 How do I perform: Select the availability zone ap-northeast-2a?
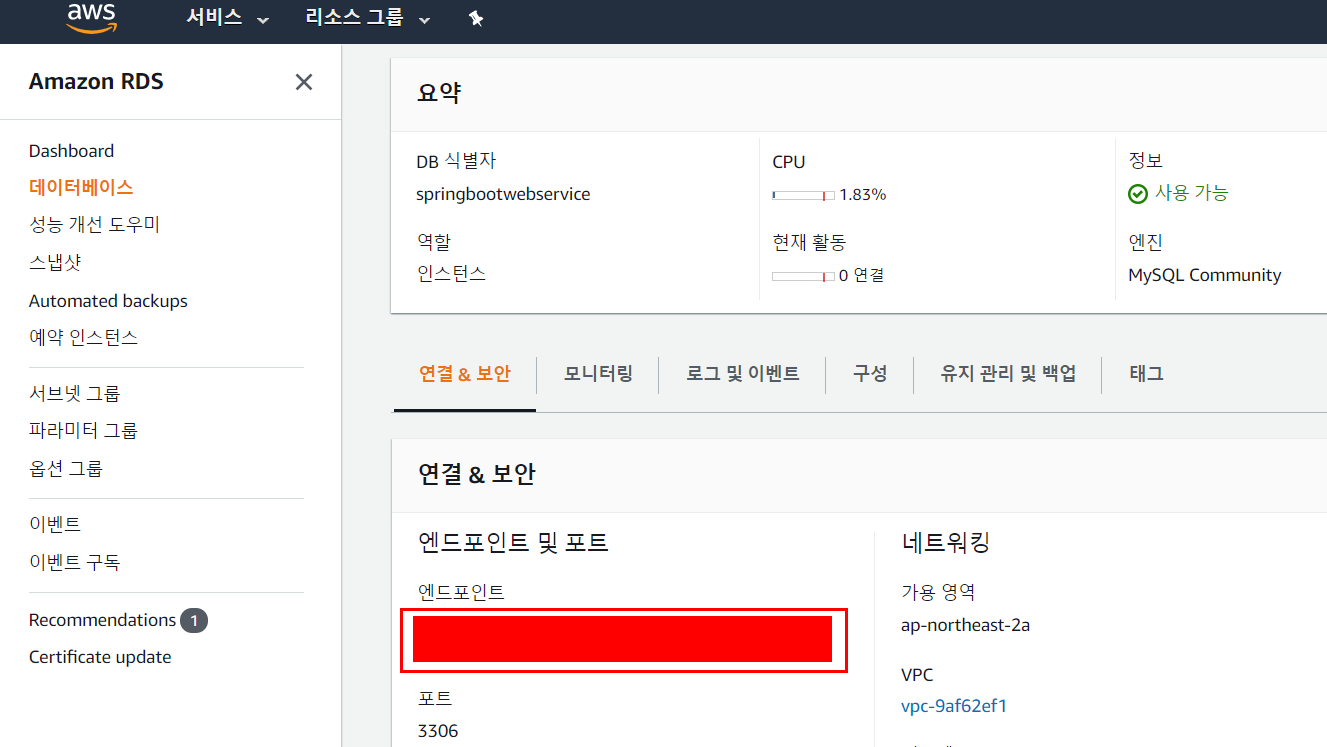coord(965,626)
